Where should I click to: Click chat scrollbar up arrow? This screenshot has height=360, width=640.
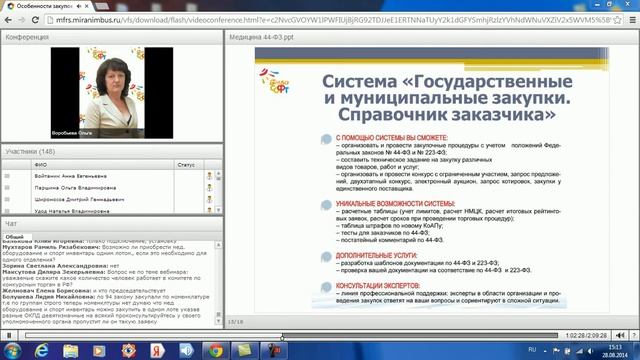tap(218, 244)
